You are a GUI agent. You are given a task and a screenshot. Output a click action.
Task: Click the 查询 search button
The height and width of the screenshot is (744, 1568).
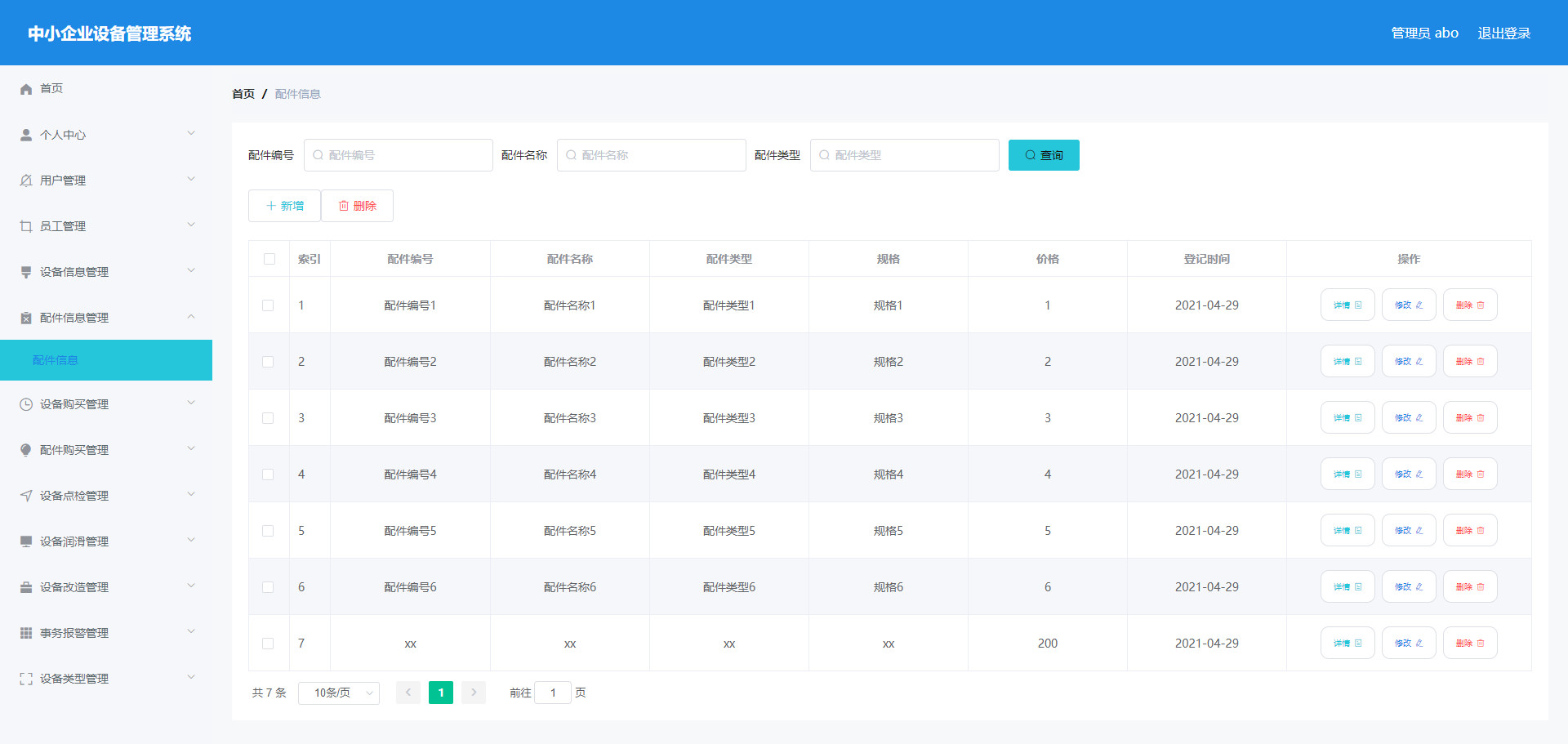pos(1044,155)
